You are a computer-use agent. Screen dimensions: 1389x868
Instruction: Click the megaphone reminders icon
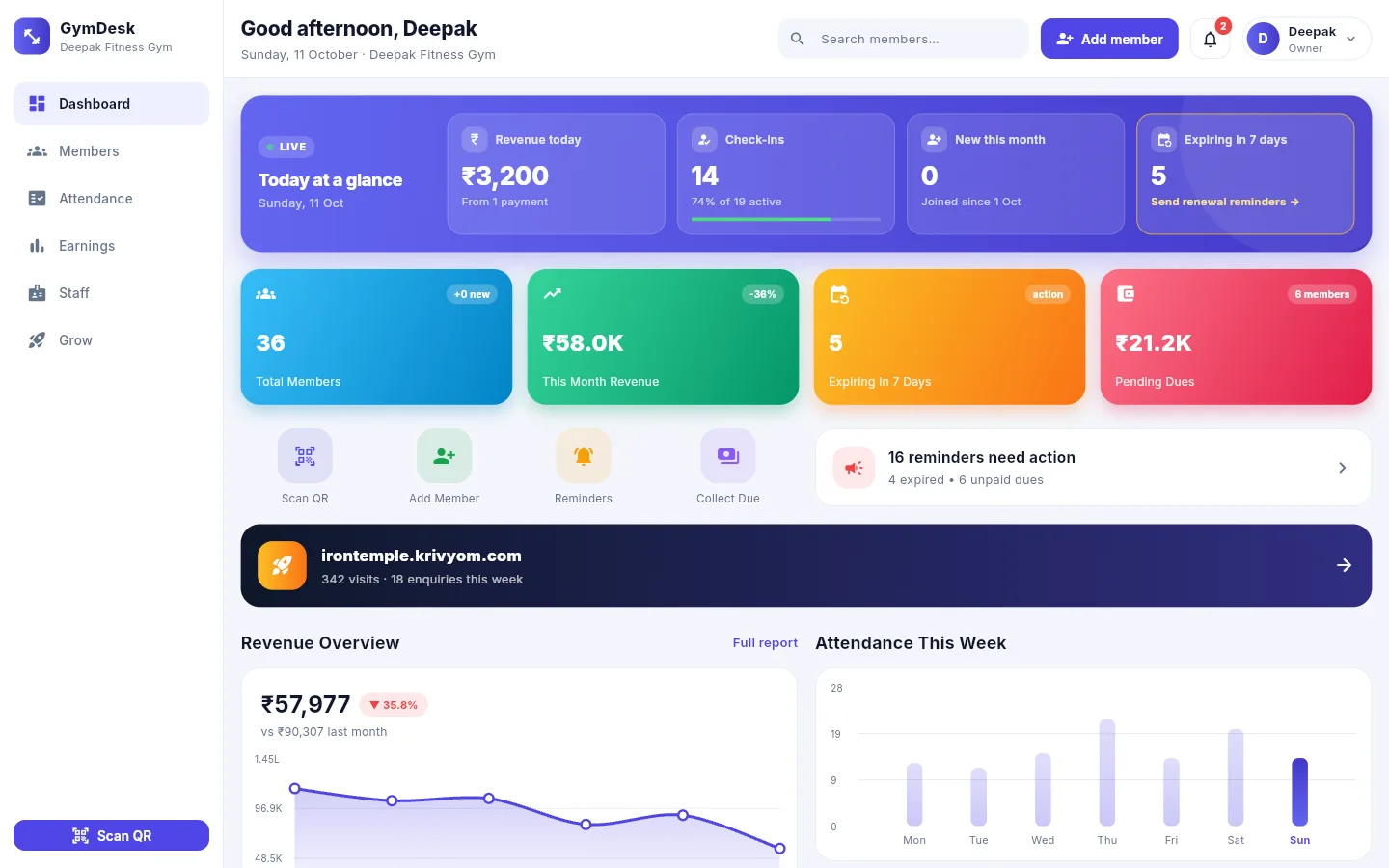(x=854, y=468)
